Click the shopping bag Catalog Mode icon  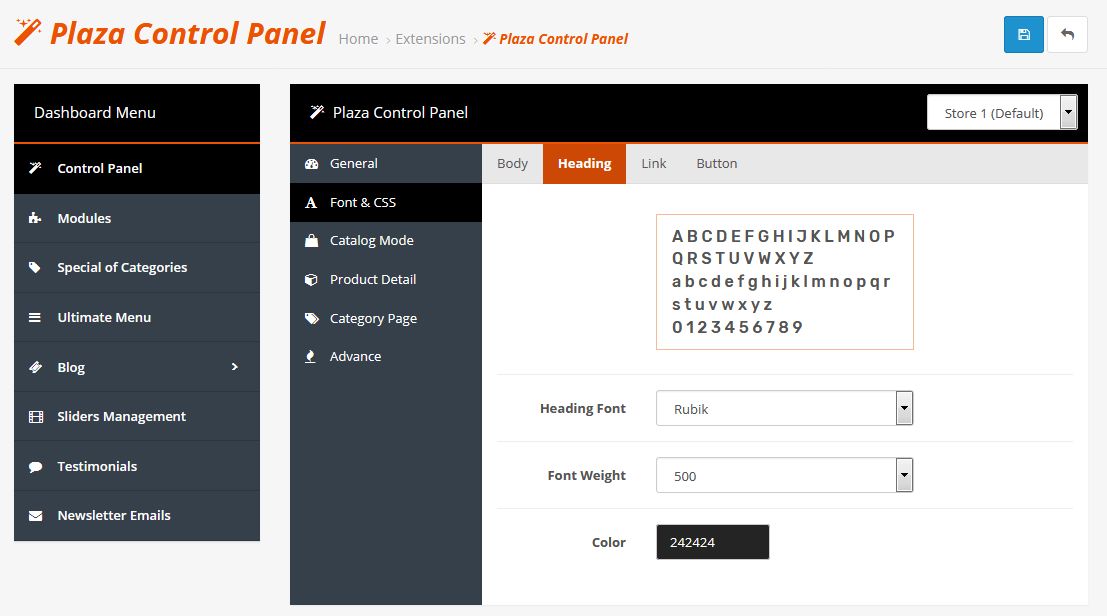coord(311,241)
